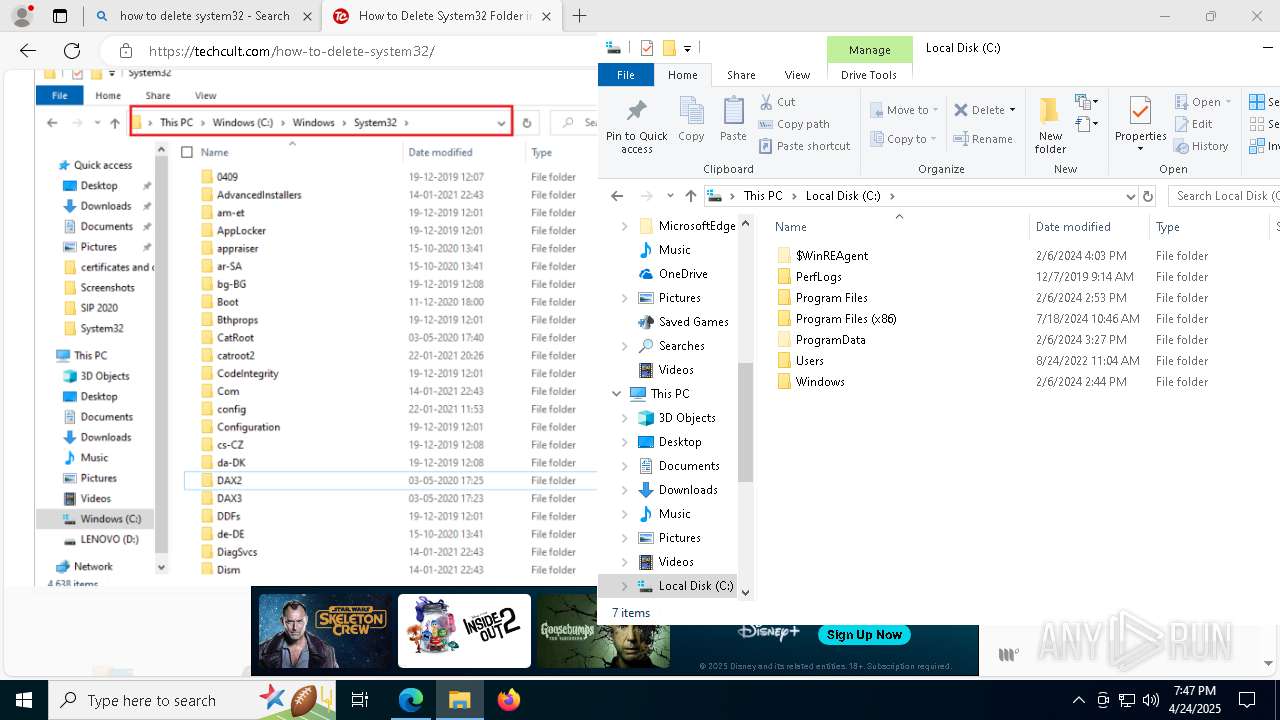The height and width of the screenshot is (720, 1280).
Task: Expand Searches in navigation pane
Action: [625, 346]
